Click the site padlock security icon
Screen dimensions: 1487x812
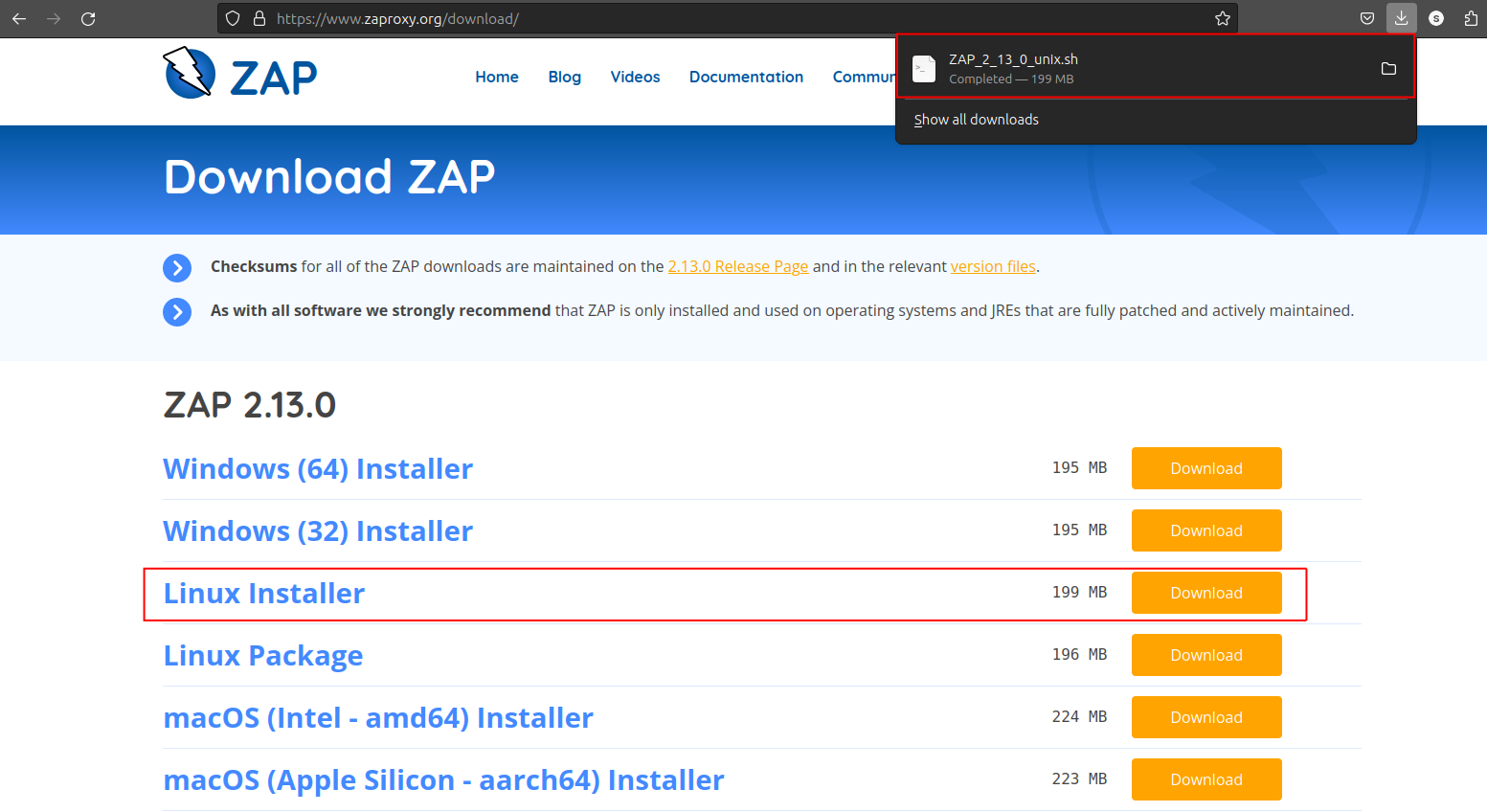point(259,18)
